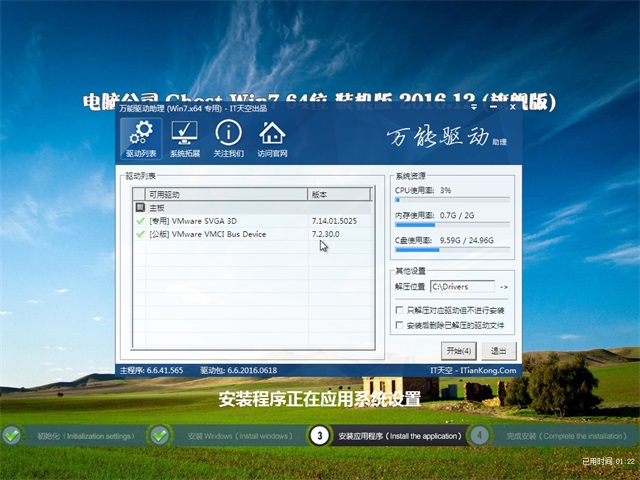Select version 7.2.30.0 cell

(325, 234)
